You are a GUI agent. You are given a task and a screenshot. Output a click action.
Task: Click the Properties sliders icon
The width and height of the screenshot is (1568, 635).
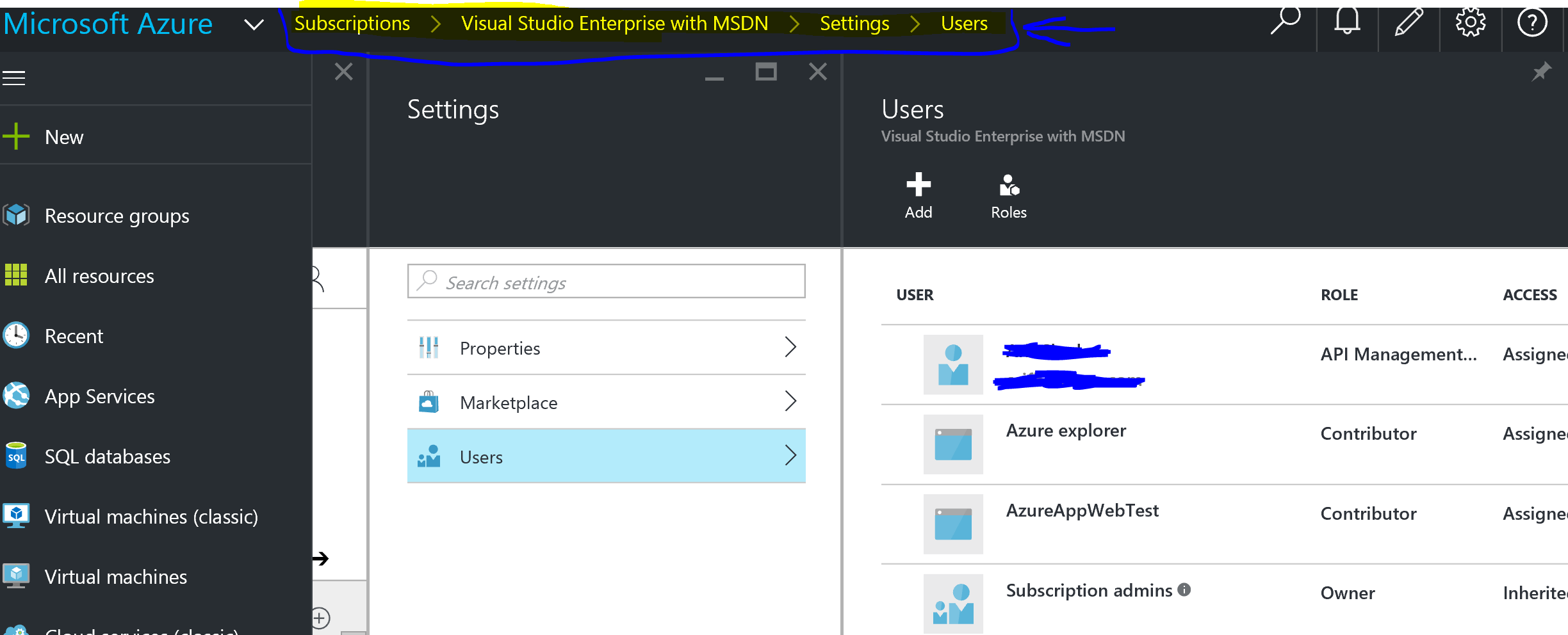(x=429, y=348)
